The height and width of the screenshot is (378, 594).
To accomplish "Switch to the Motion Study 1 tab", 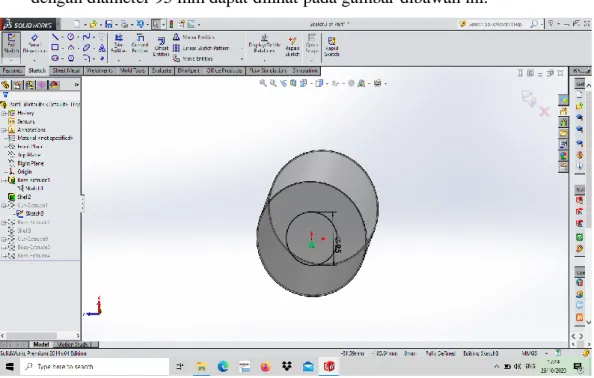I will pyautogui.click(x=75, y=344).
